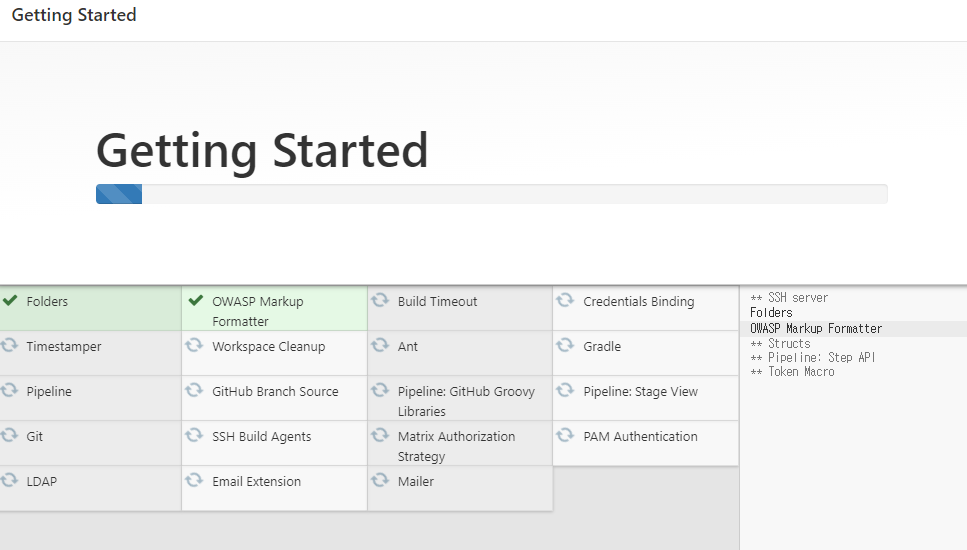Click the pending sync icon beside Pipeline plugin
Screen dimensions: 967x550
pos(9,390)
